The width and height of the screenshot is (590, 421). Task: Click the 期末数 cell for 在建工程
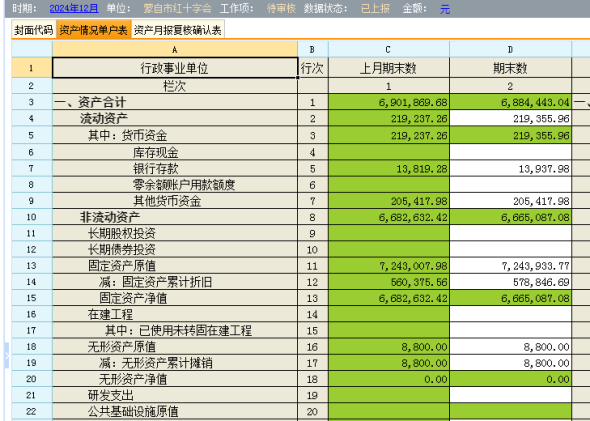510,314
